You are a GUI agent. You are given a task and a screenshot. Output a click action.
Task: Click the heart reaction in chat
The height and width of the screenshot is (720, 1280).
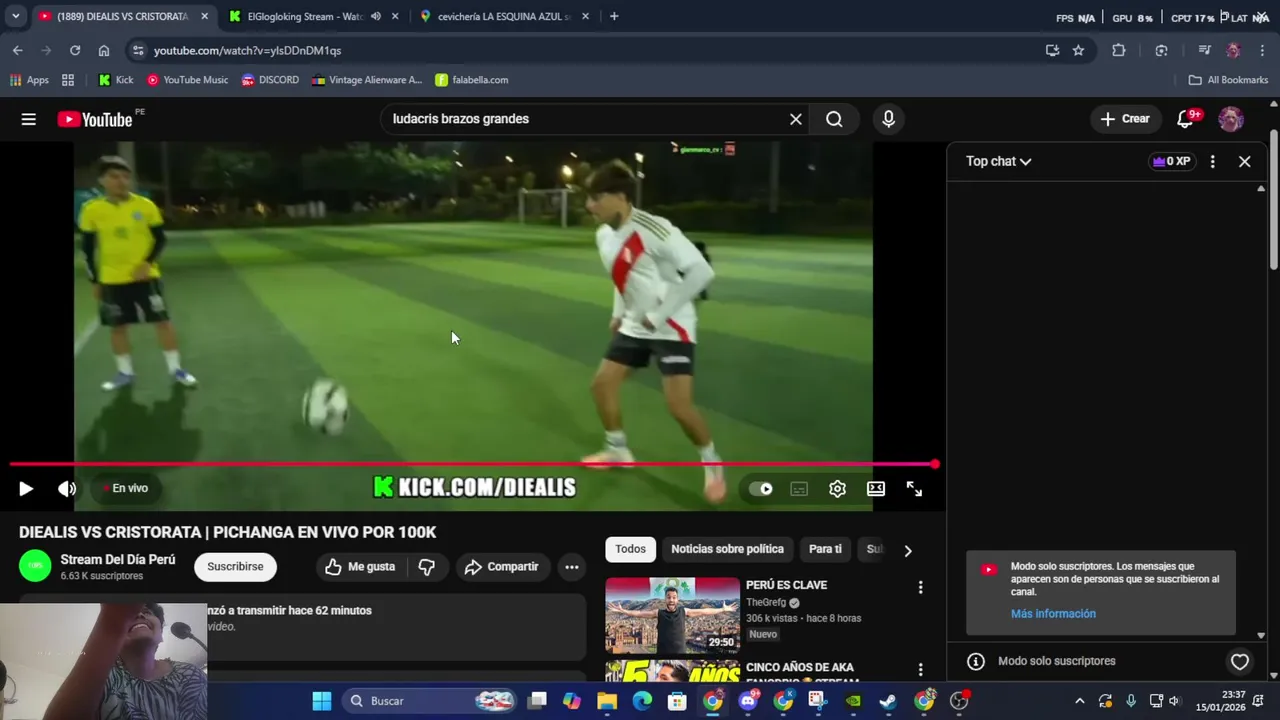[1240, 661]
